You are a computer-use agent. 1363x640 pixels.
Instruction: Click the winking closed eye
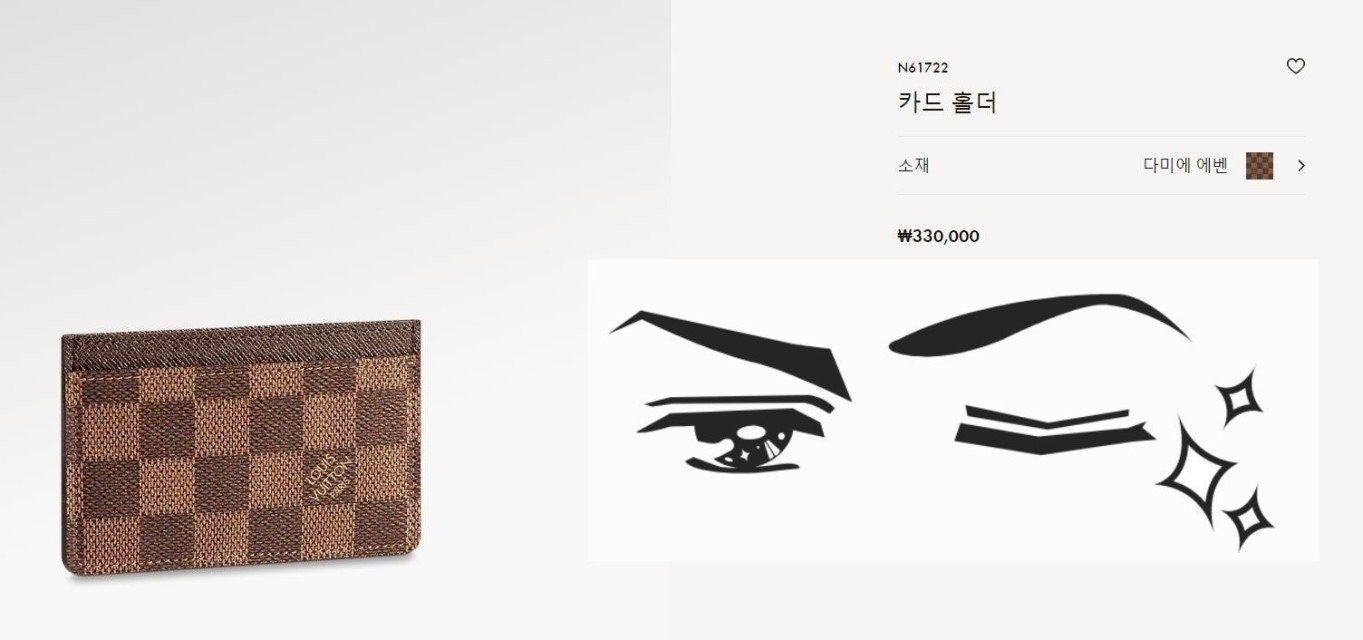click(x=1052, y=428)
